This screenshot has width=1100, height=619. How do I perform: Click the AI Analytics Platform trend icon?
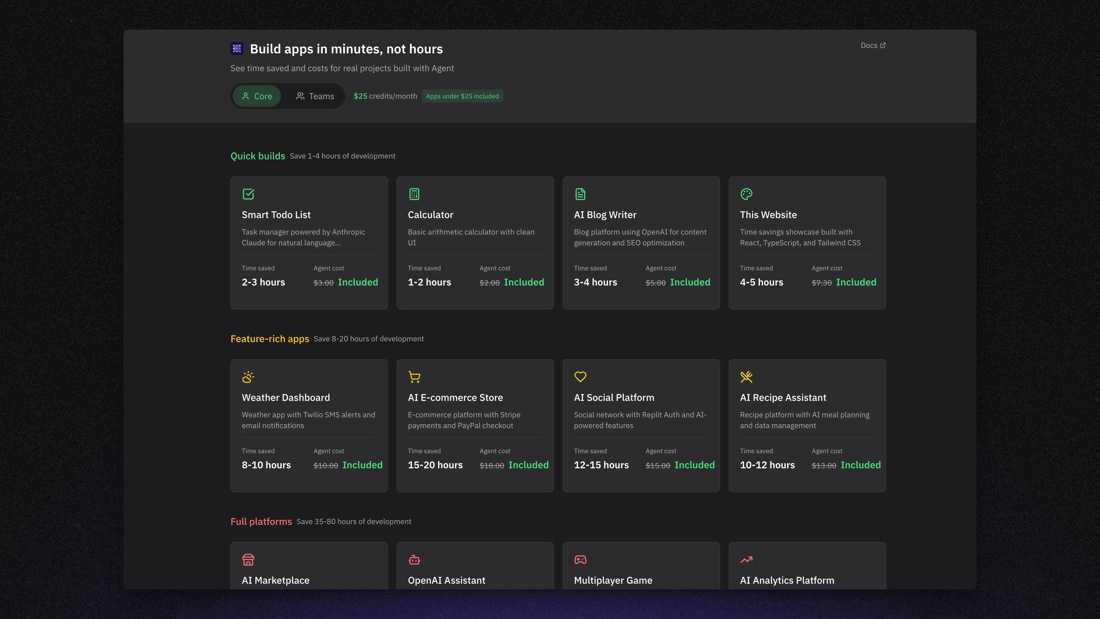pyautogui.click(x=746, y=559)
